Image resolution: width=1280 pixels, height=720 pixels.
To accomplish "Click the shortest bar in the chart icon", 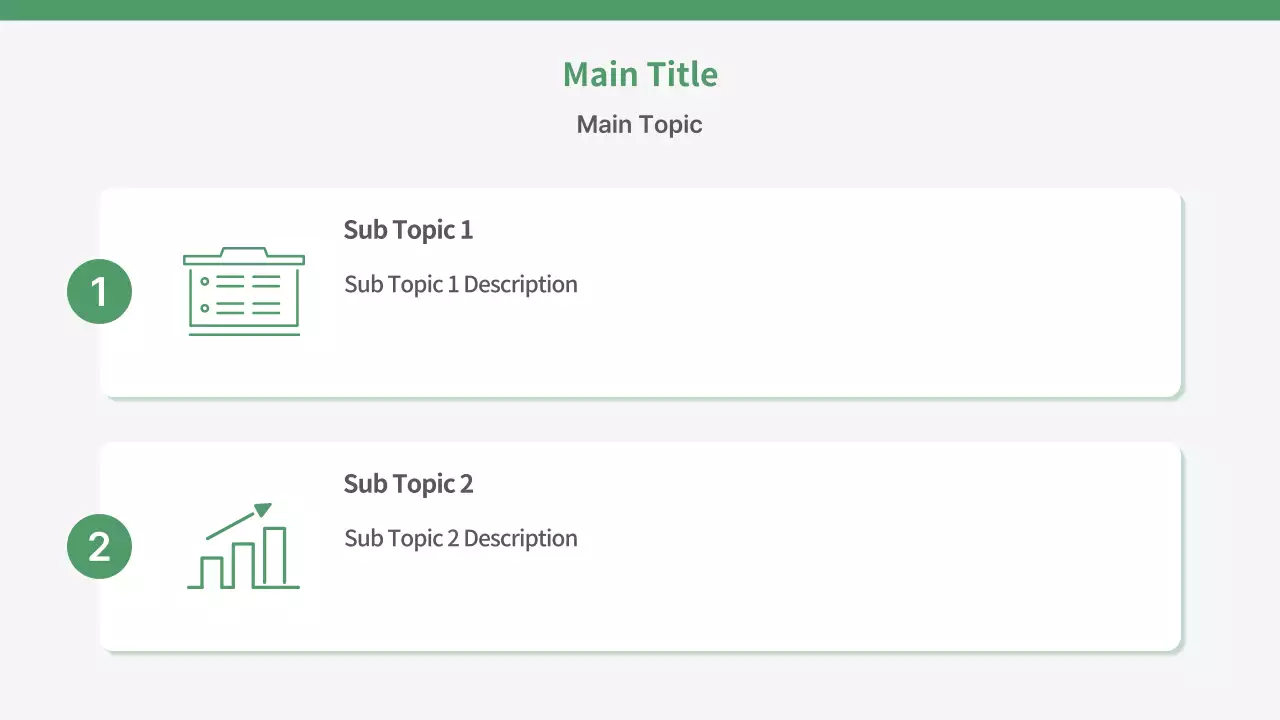I will [x=211, y=571].
